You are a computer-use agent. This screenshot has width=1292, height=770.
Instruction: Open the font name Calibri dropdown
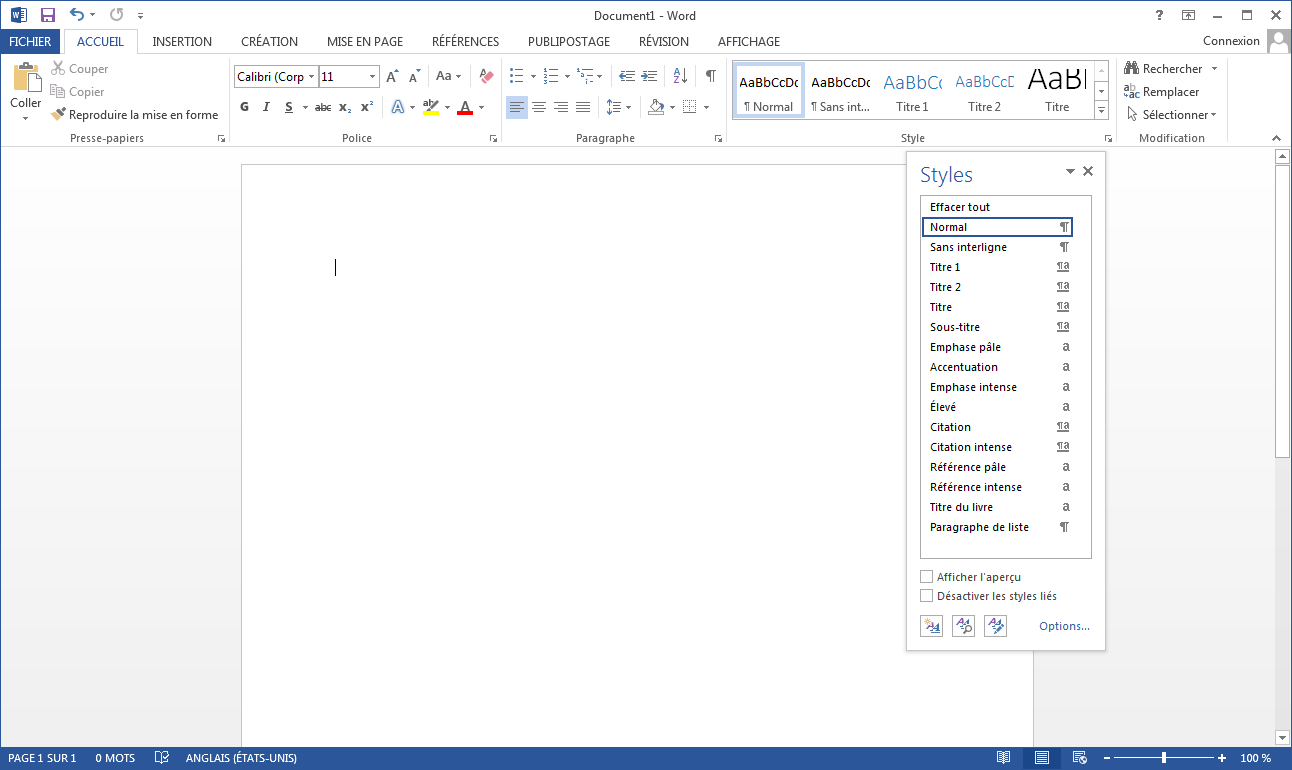312,77
